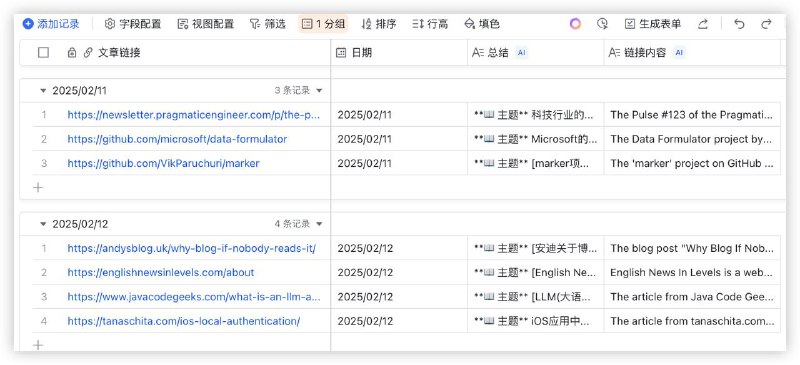This screenshot has height=365, width=800.
Task: Open the 排序 sort option
Action: tap(379, 24)
